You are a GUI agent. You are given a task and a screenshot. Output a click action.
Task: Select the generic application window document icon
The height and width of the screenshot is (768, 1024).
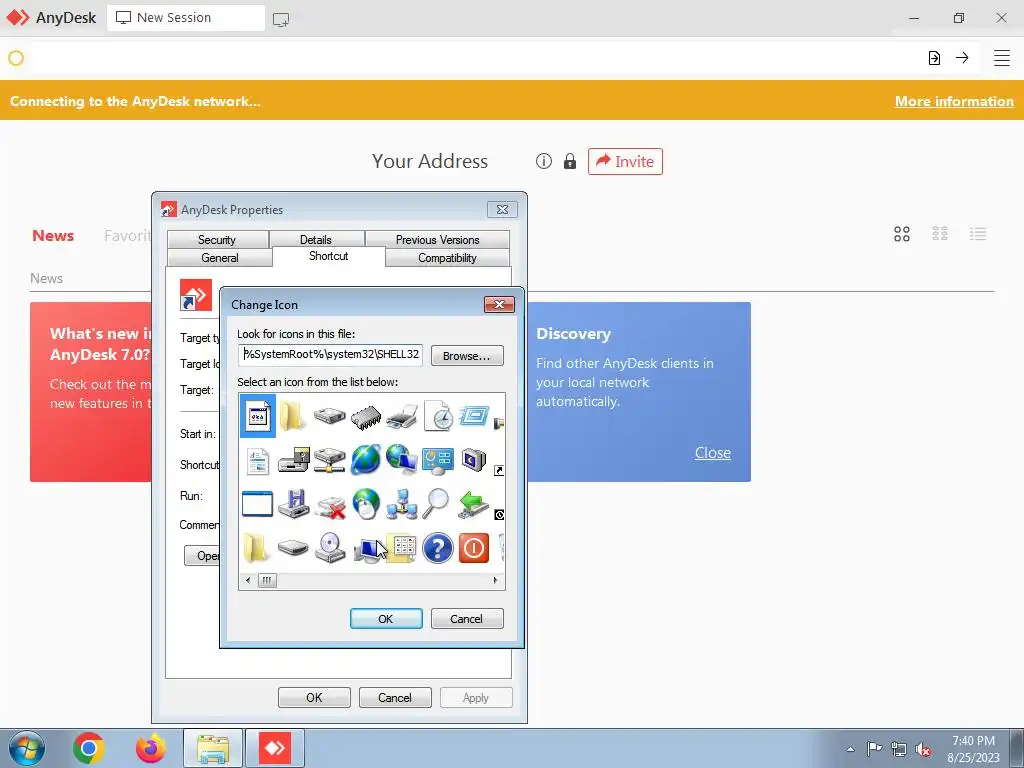(258, 415)
